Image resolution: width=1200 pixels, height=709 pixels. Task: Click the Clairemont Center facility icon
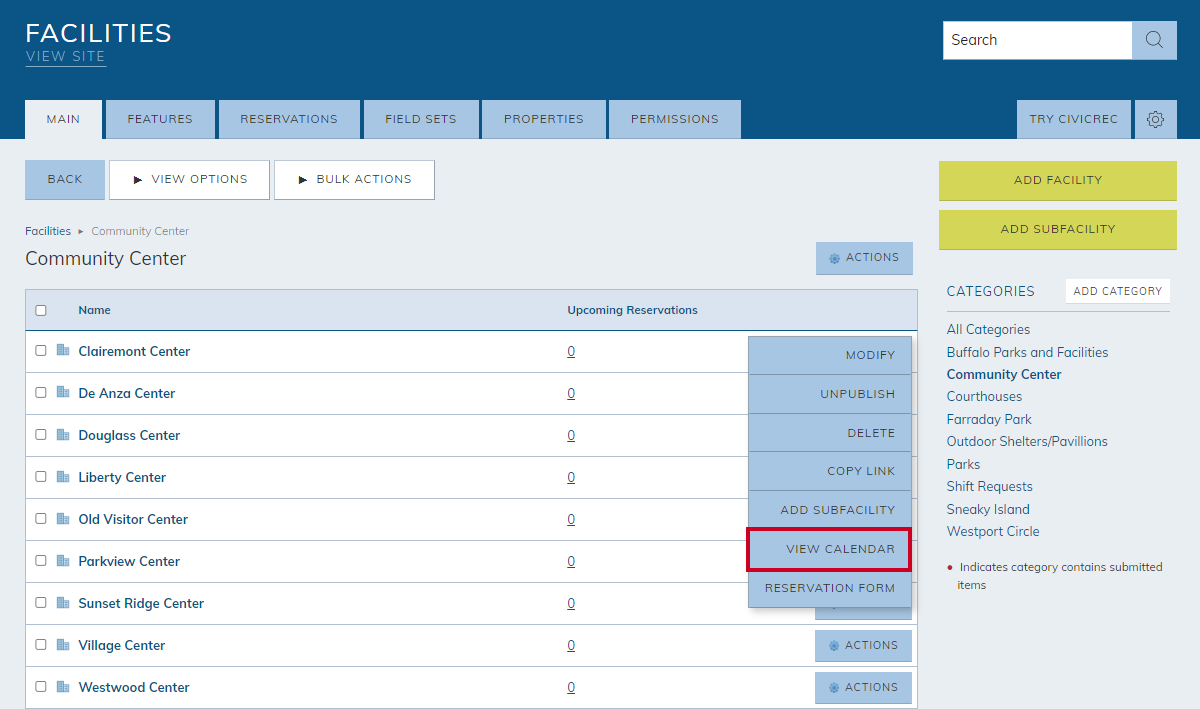pos(63,350)
